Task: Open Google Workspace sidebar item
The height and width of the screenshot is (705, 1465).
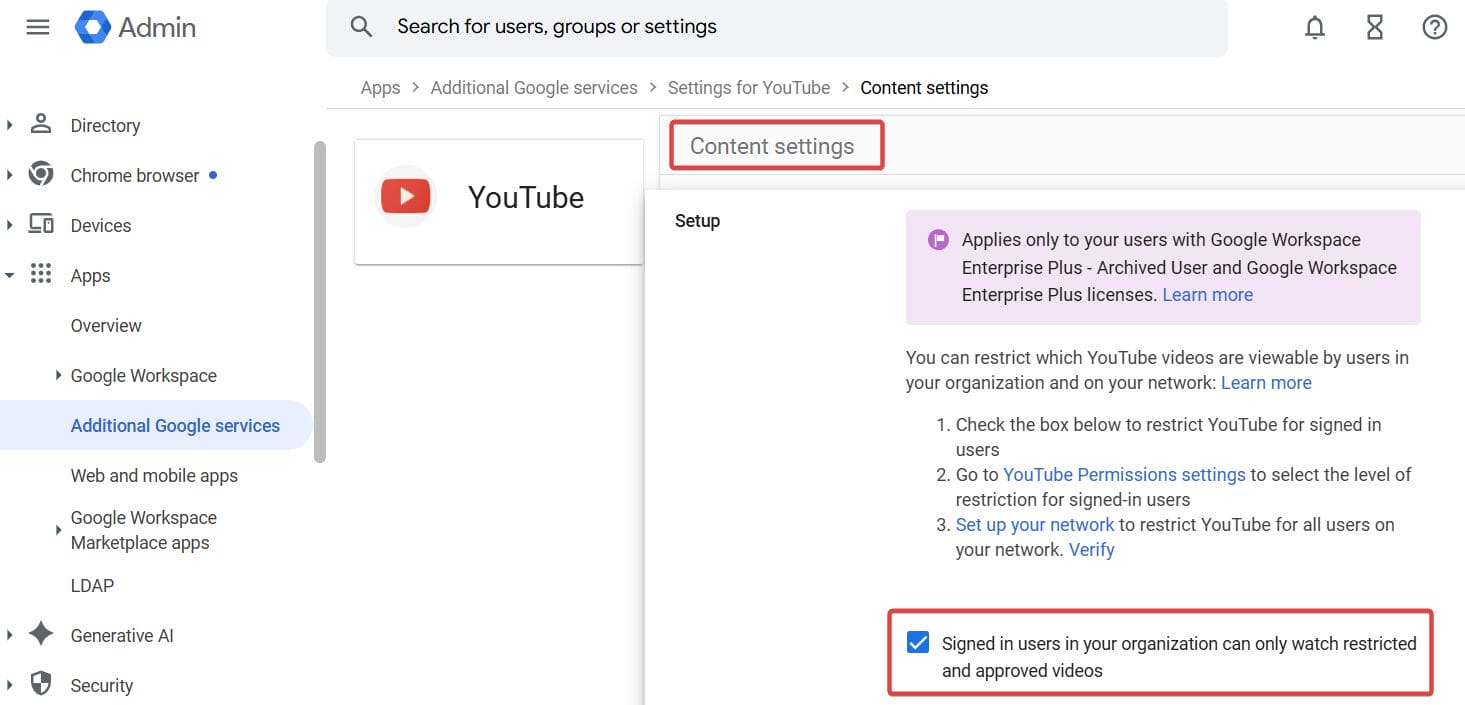Action: coord(143,376)
